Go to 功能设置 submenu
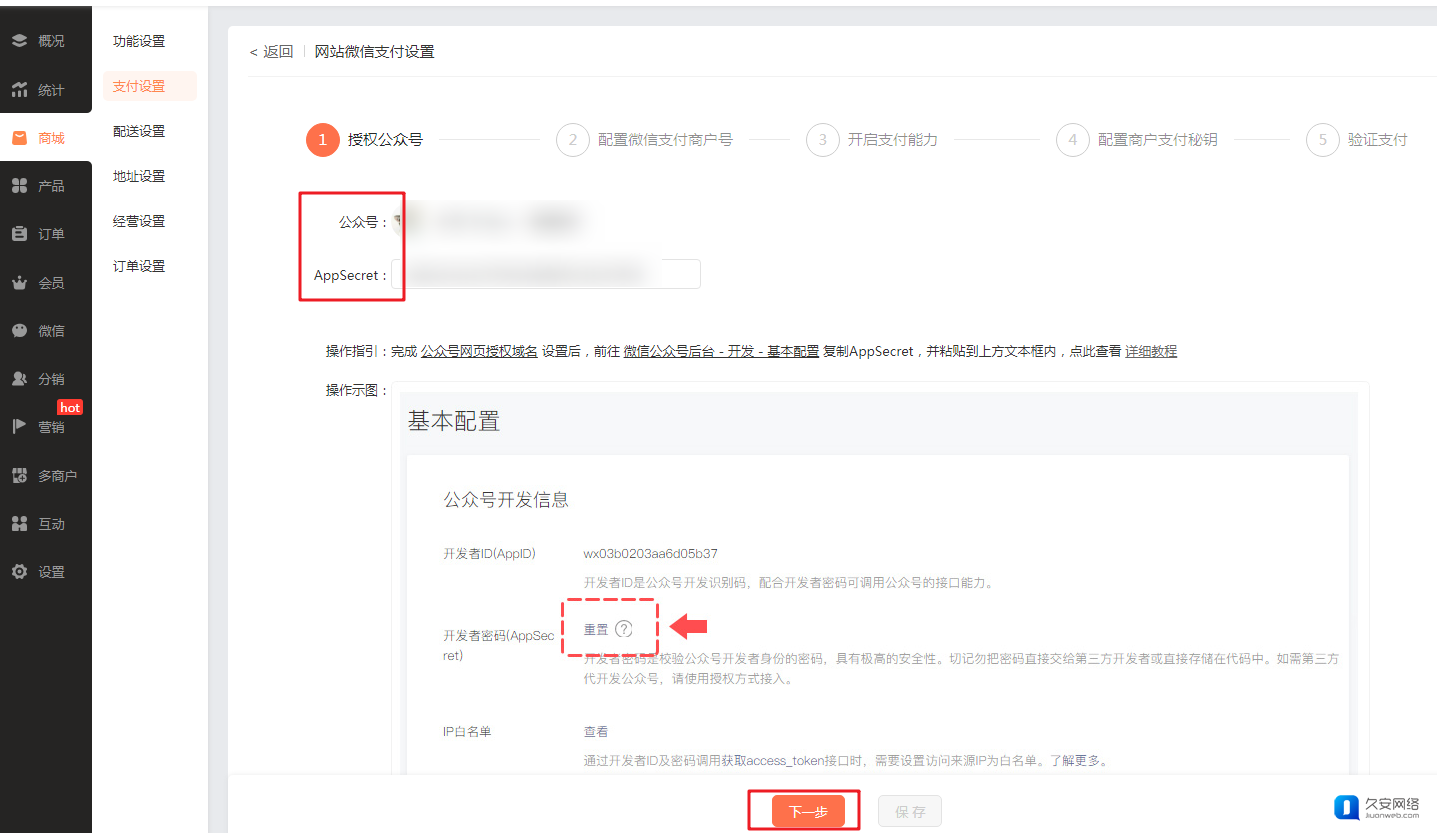Image resolution: width=1437 pixels, height=833 pixels. pos(139,41)
